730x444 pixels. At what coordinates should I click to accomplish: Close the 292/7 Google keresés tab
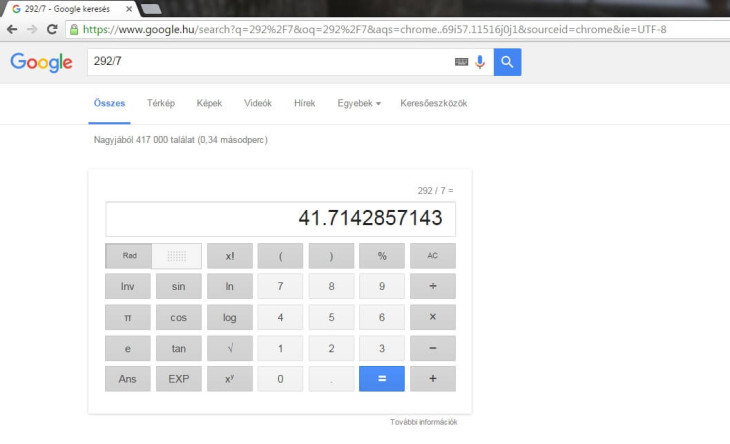[x=129, y=9]
